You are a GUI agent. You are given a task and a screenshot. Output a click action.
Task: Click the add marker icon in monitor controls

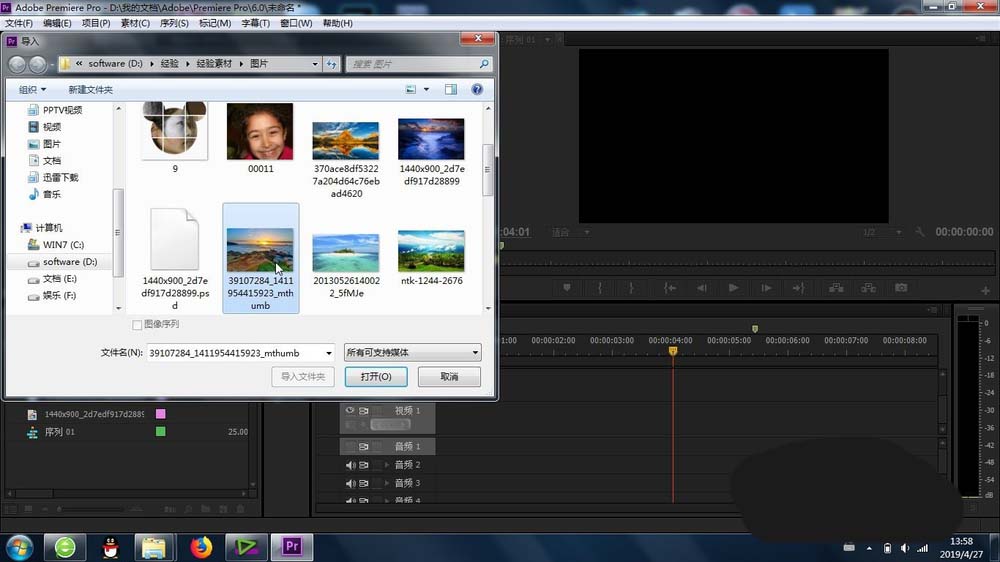567,288
